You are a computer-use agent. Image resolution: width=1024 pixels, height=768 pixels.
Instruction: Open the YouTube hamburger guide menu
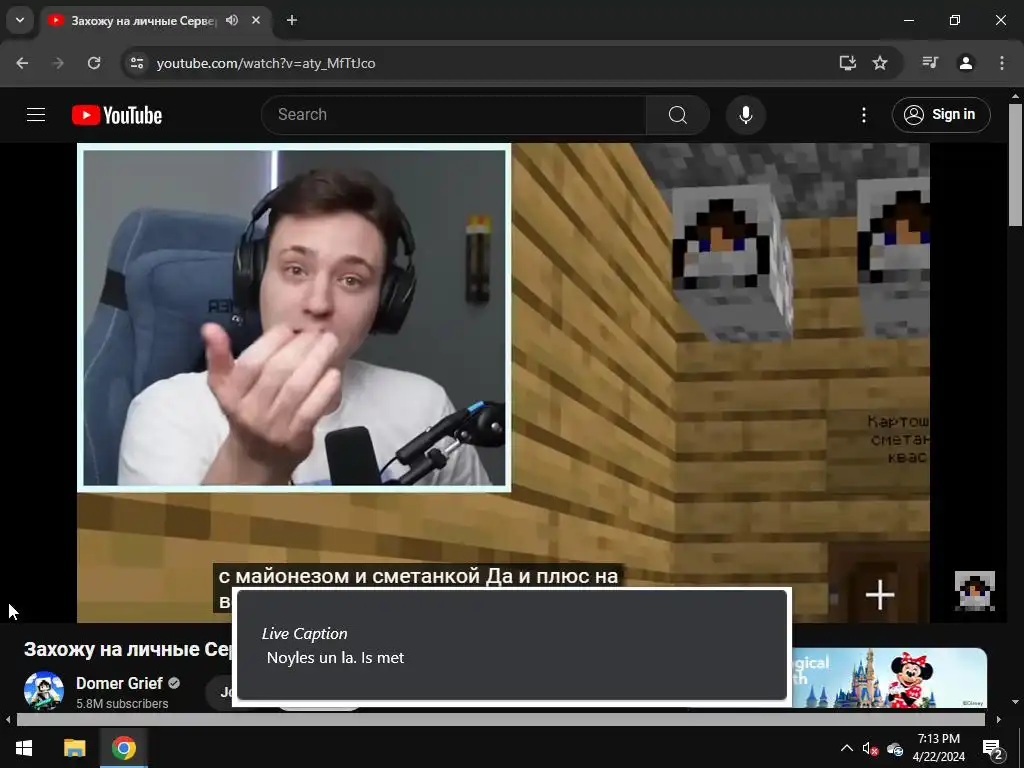36,115
